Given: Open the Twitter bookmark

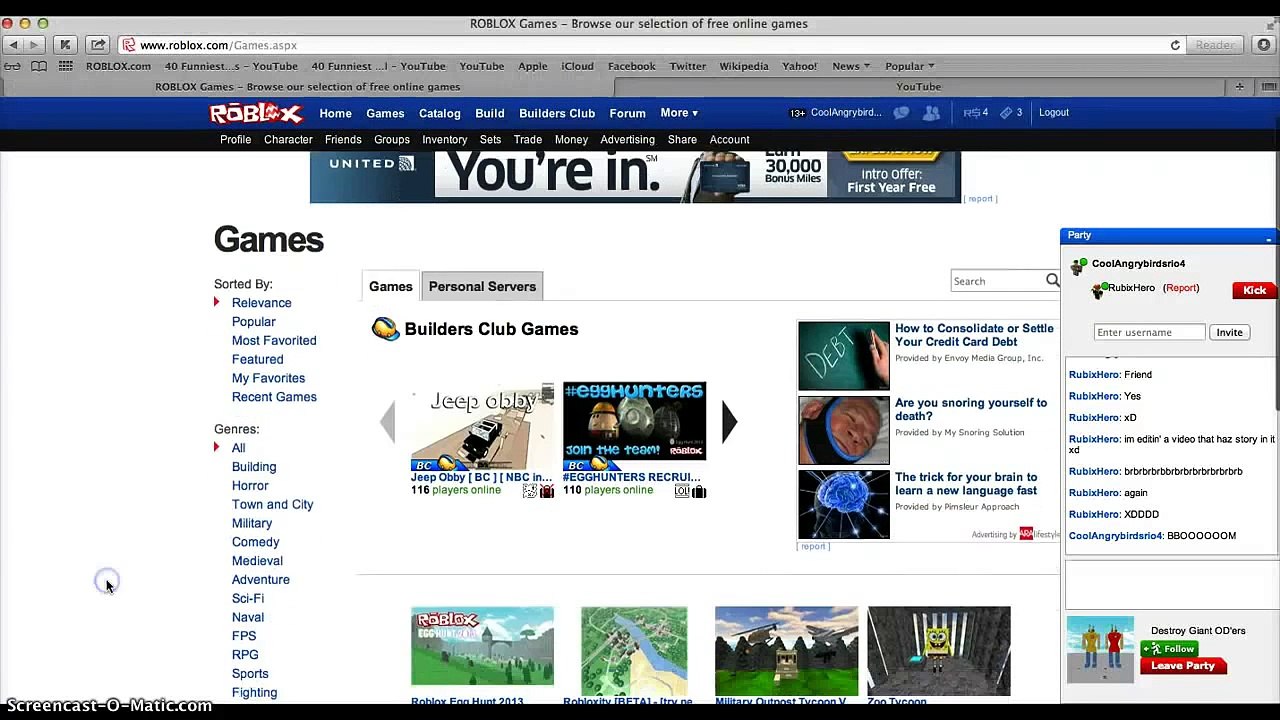Looking at the screenshot, I should point(688,66).
